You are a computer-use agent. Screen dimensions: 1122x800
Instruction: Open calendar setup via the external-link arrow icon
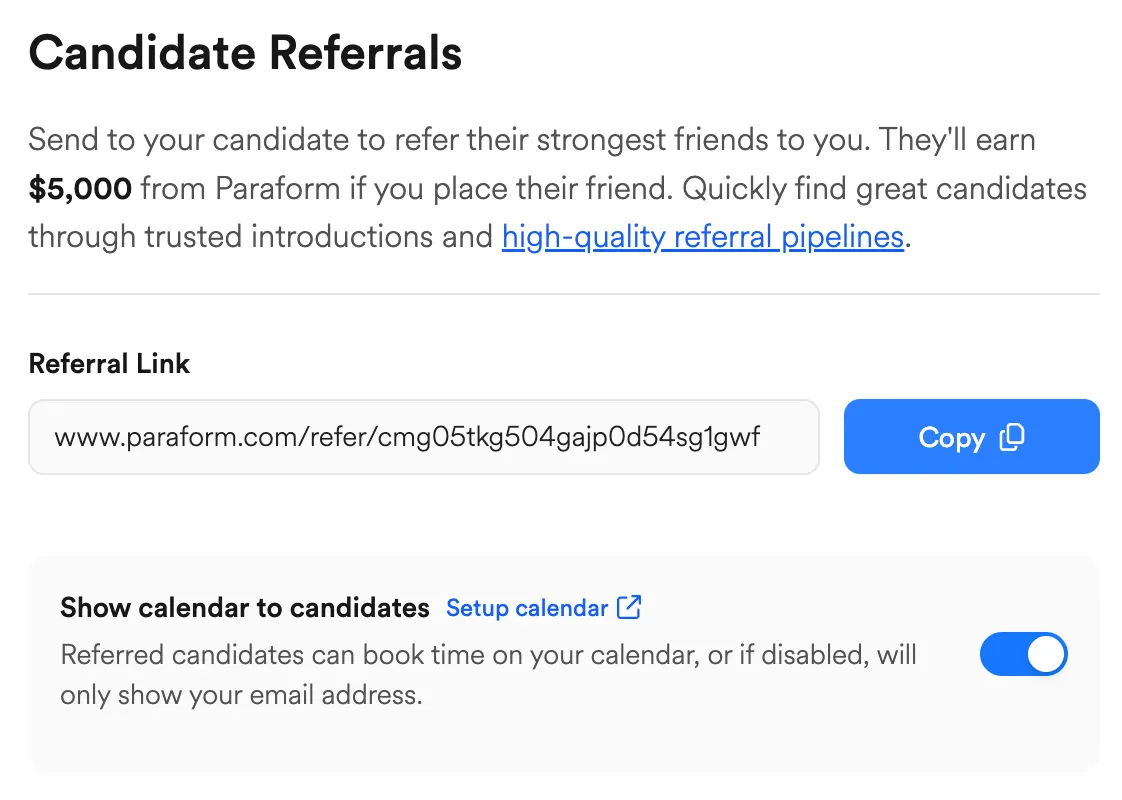(x=630, y=607)
